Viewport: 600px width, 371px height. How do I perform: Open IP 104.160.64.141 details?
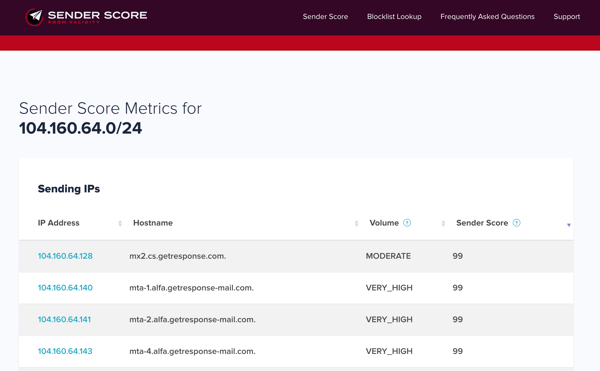pyautogui.click(x=64, y=320)
